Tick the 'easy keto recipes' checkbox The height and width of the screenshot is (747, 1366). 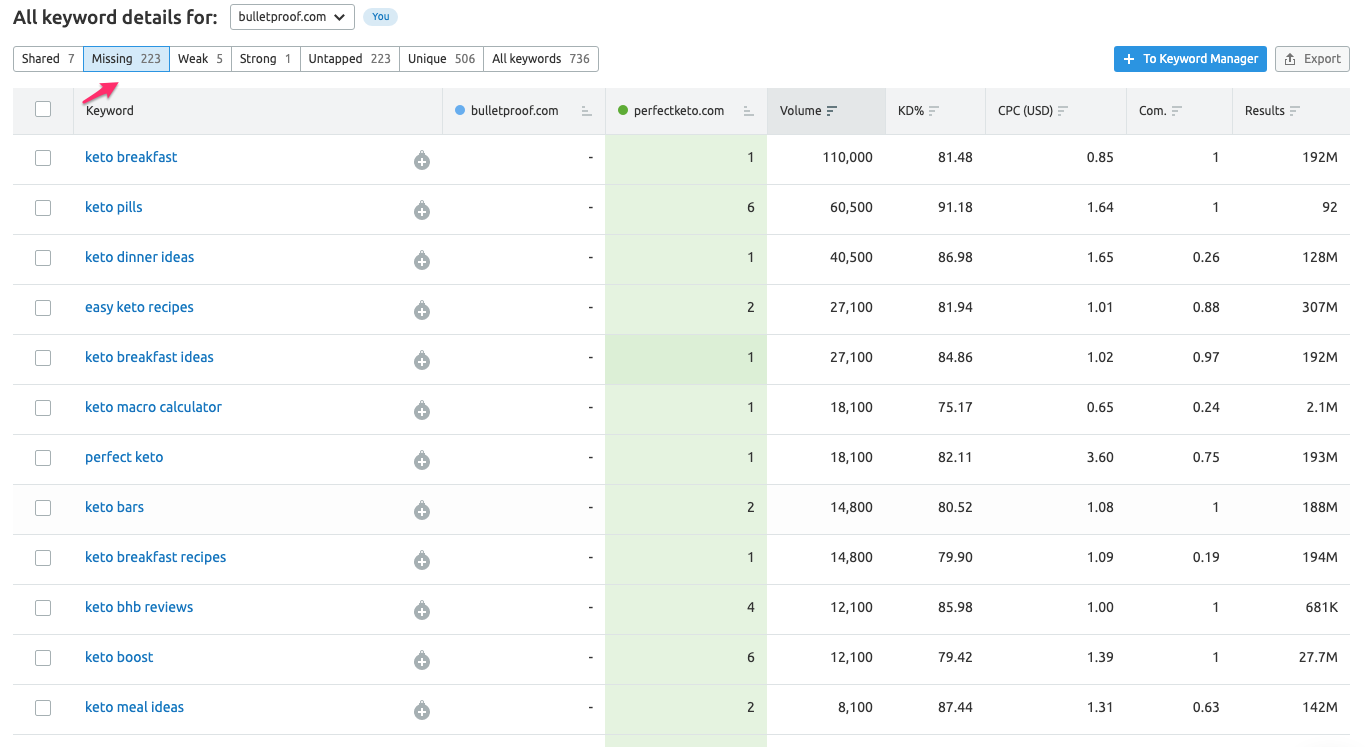[43, 308]
